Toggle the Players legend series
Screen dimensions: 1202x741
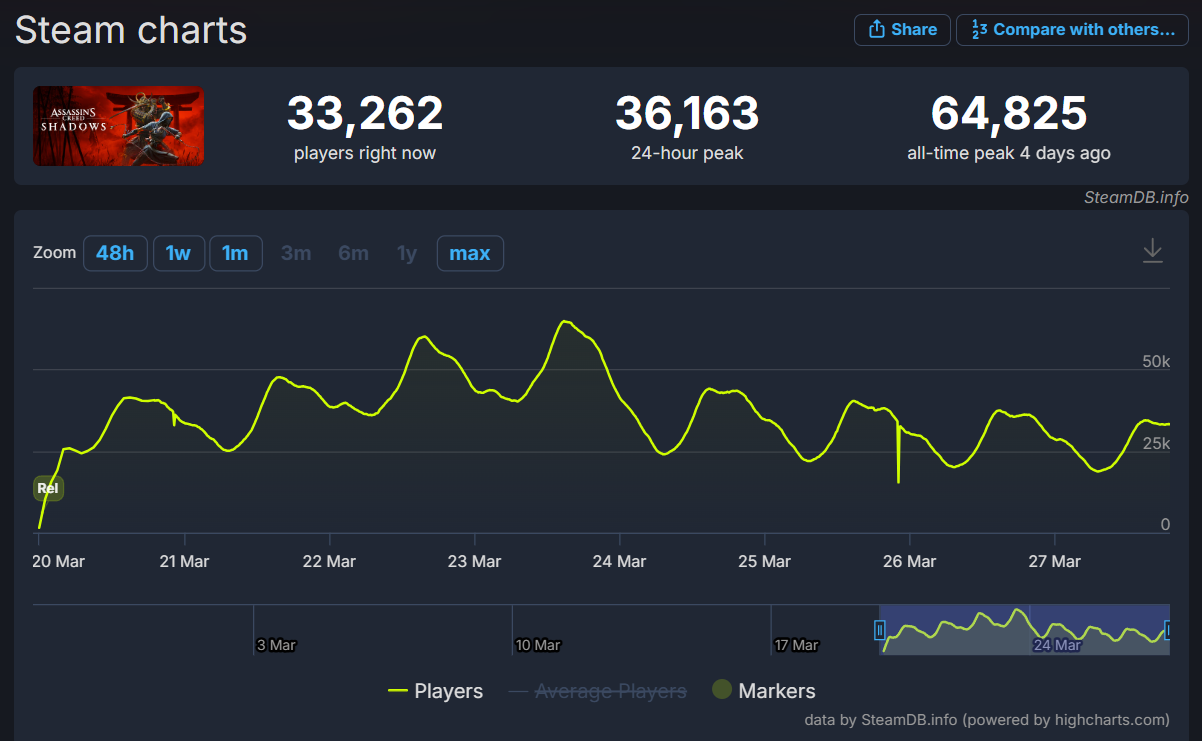click(x=435, y=691)
